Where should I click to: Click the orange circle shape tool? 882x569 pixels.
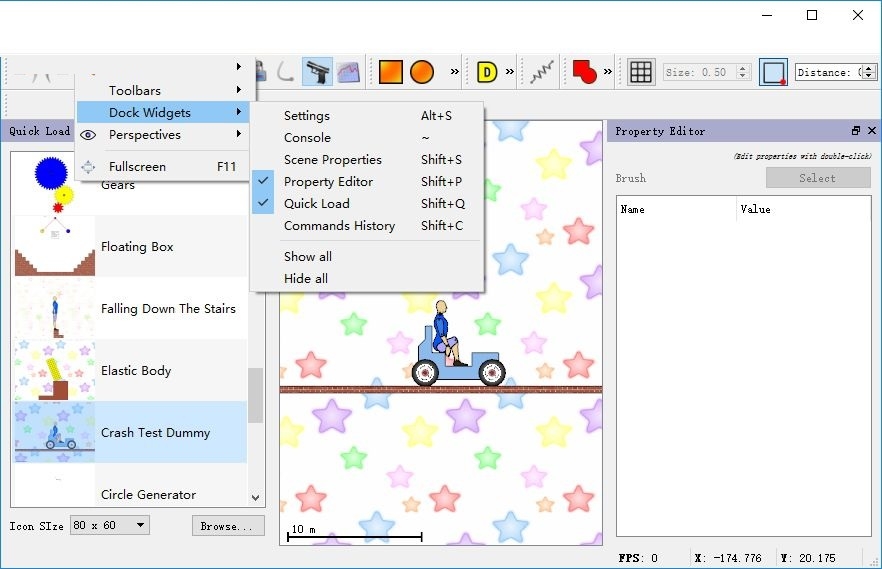(x=422, y=72)
